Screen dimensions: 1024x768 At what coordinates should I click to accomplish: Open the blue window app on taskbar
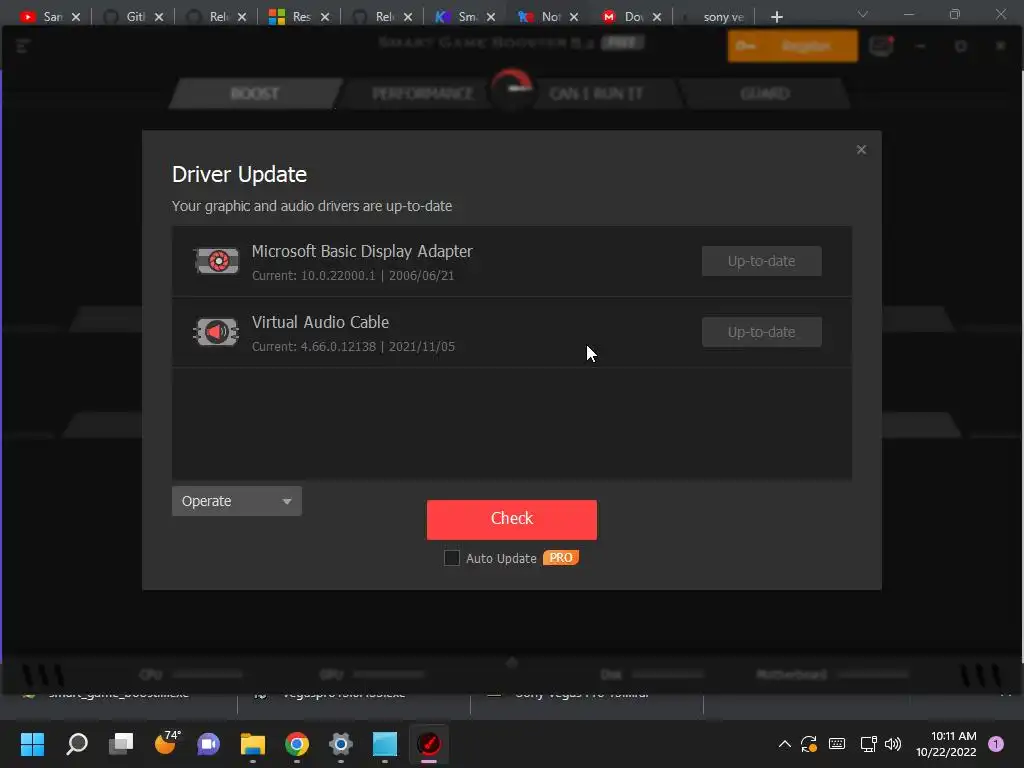tap(385, 744)
